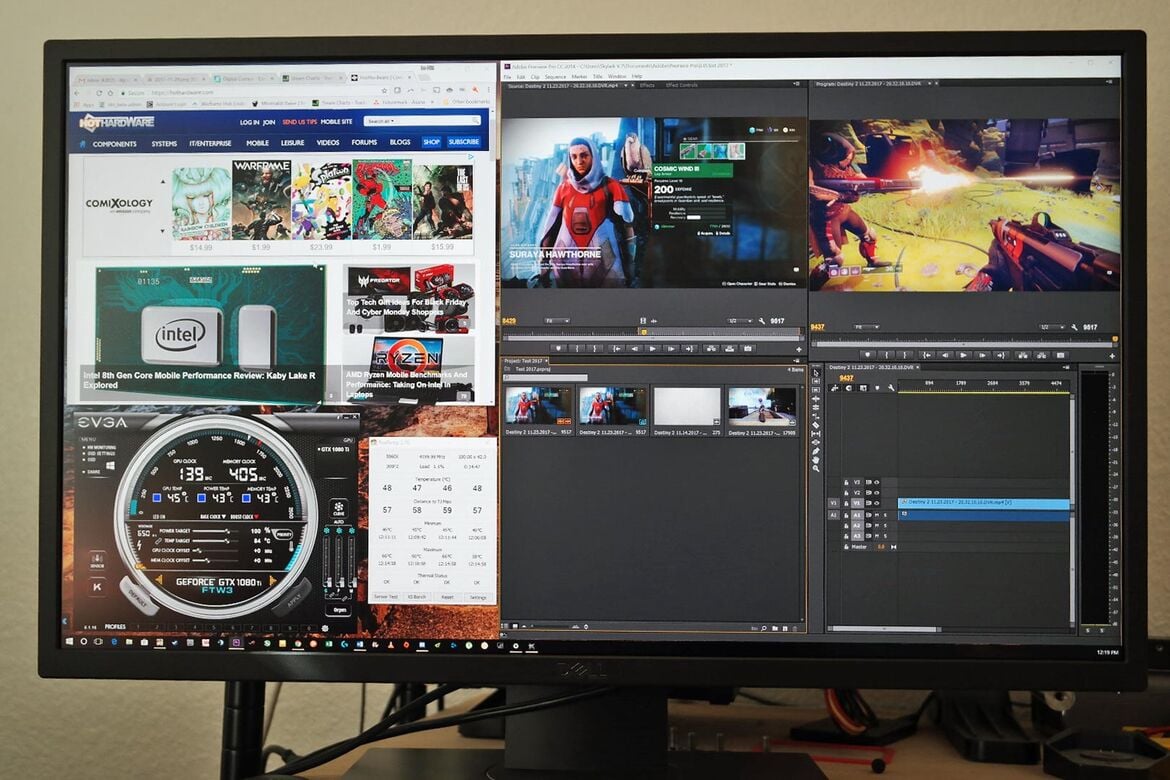Click the Source monitor wrench settings icon
Image resolution: width=1170 pixels, height=780 pixels.
coord(762,321)
